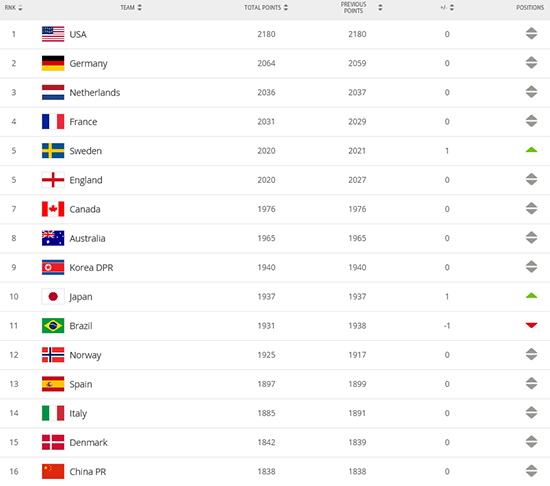Viewport: 550px width, 486px height.
Task: Click Japan's green up position arrow
Action: pos(531,296)
